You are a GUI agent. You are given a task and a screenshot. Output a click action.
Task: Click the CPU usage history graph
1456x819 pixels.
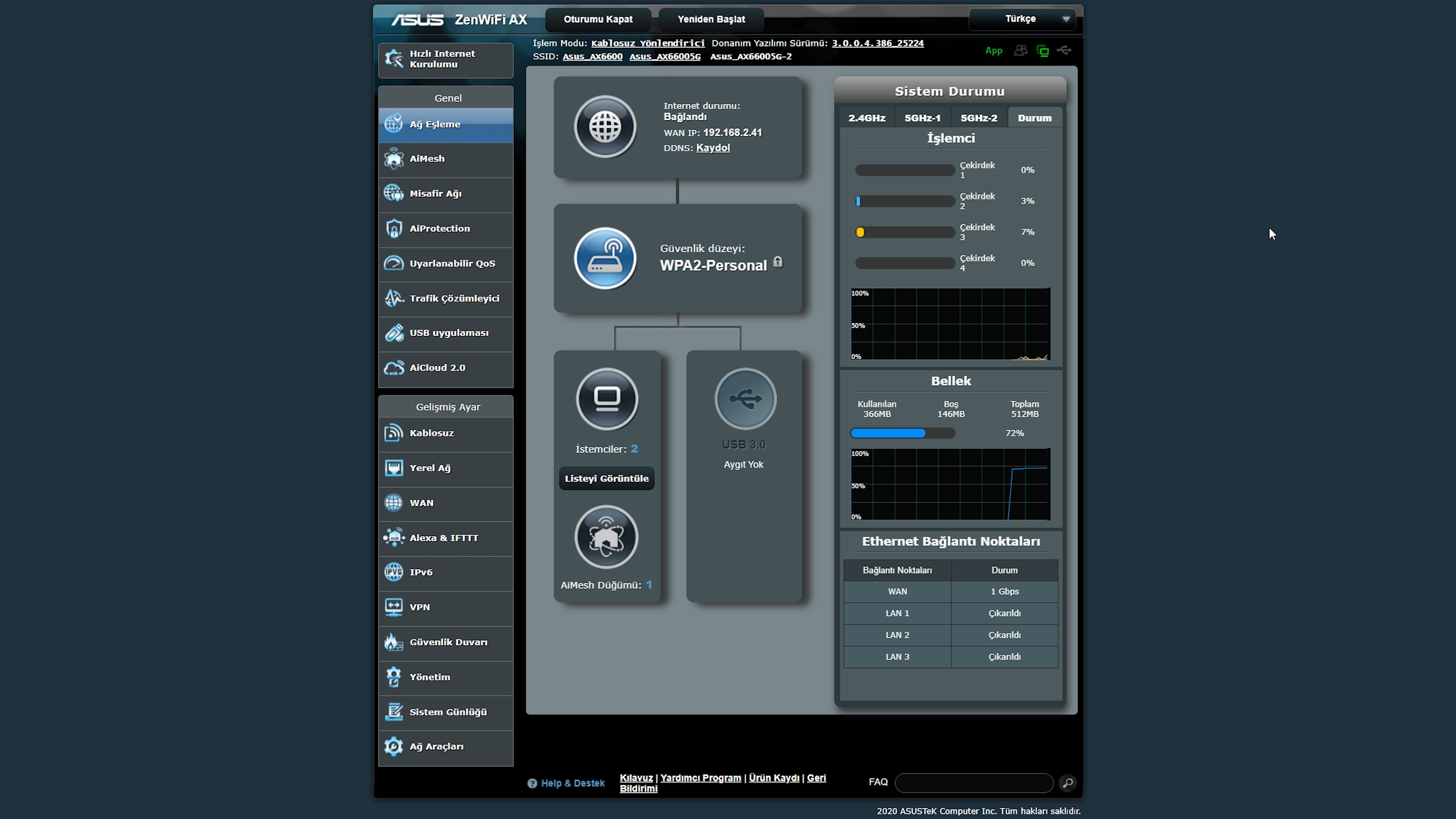tap(950, 324)
